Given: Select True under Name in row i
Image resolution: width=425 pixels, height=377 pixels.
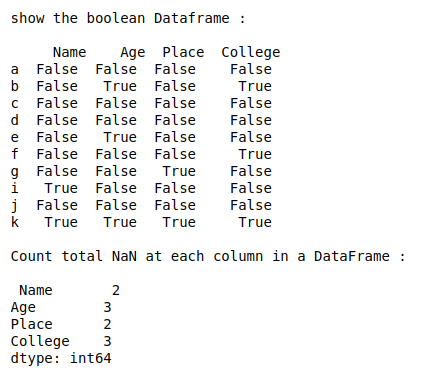Looking at the screenshot, I should pos(61,188).
